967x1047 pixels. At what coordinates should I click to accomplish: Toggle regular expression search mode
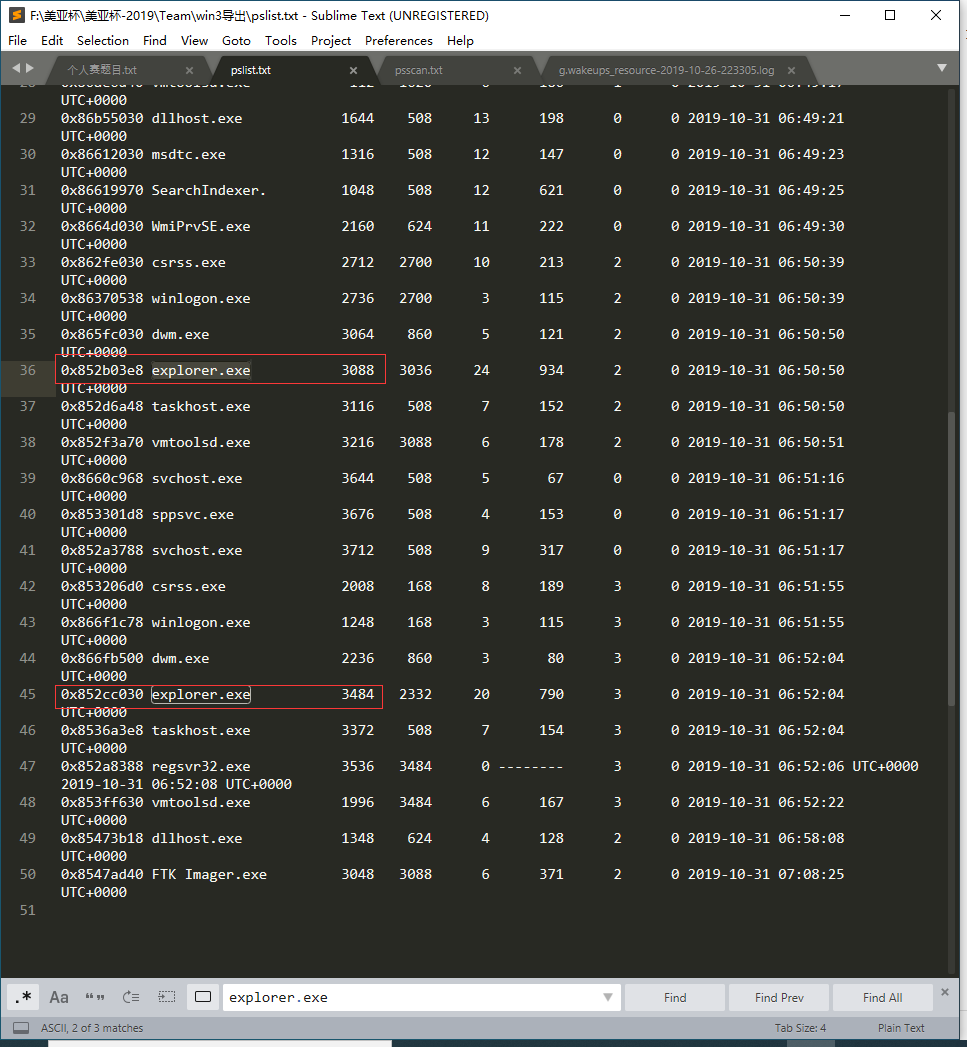tap(23, 997)
